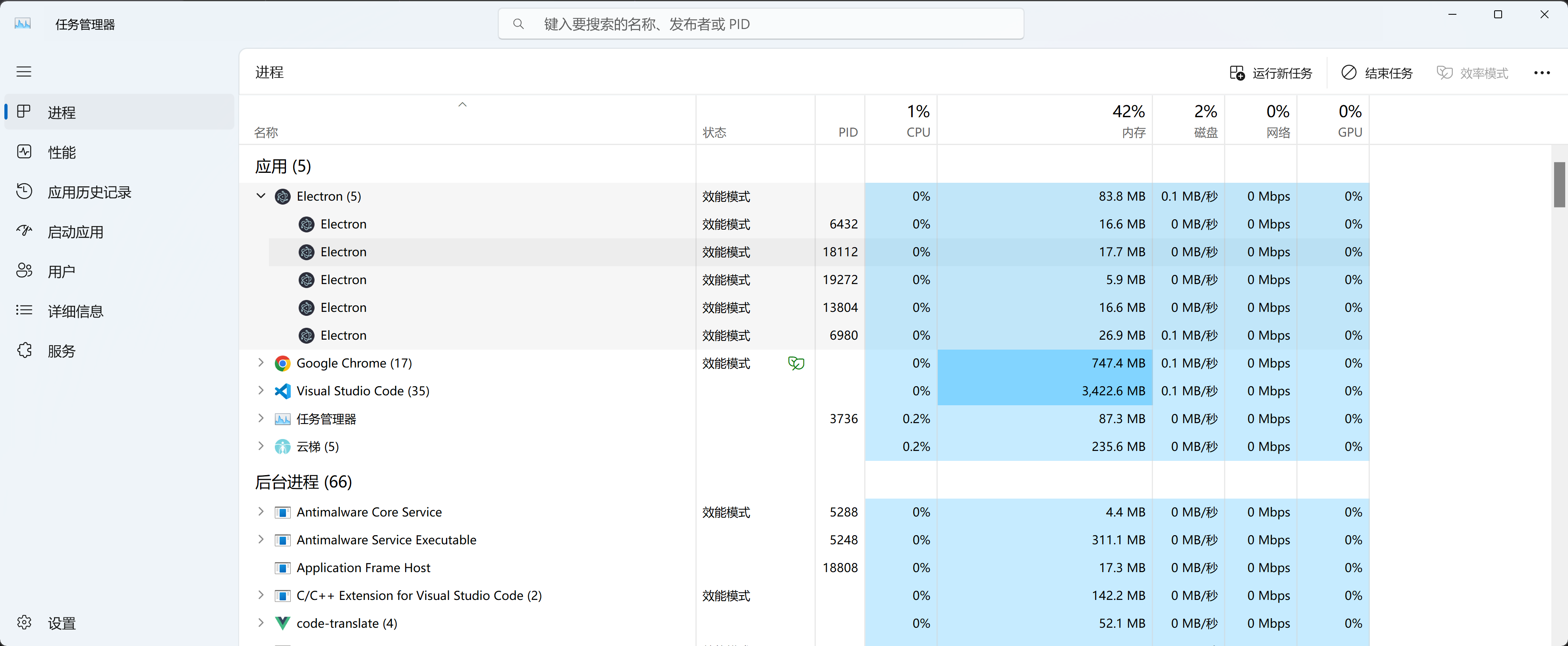Expand the 云梯 (5) group
Viewport: 1568px width, 646px height.
click(261, 446)
